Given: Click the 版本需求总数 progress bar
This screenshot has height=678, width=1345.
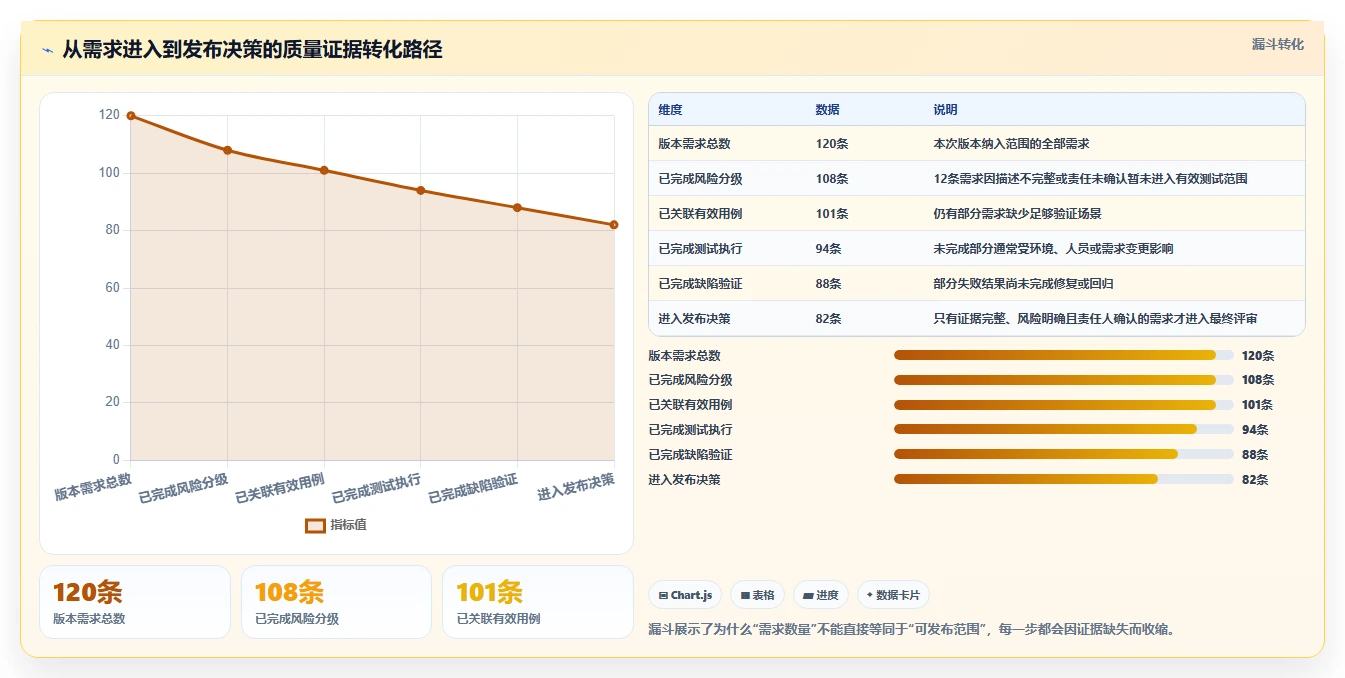Looking at the screenshot, I should pyautogui.click(x=1063, y=355).
